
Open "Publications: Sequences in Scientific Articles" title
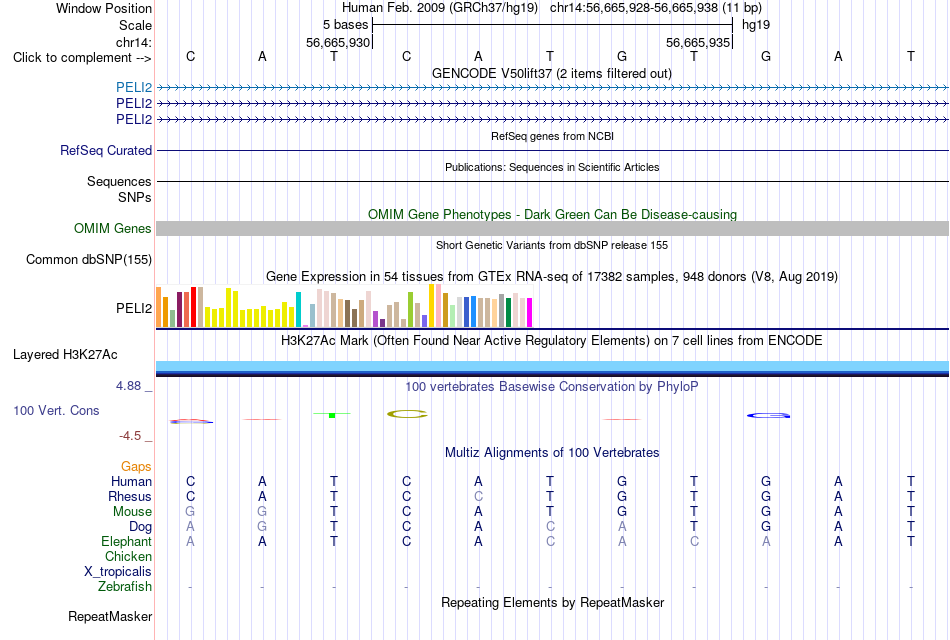(552, 167)
